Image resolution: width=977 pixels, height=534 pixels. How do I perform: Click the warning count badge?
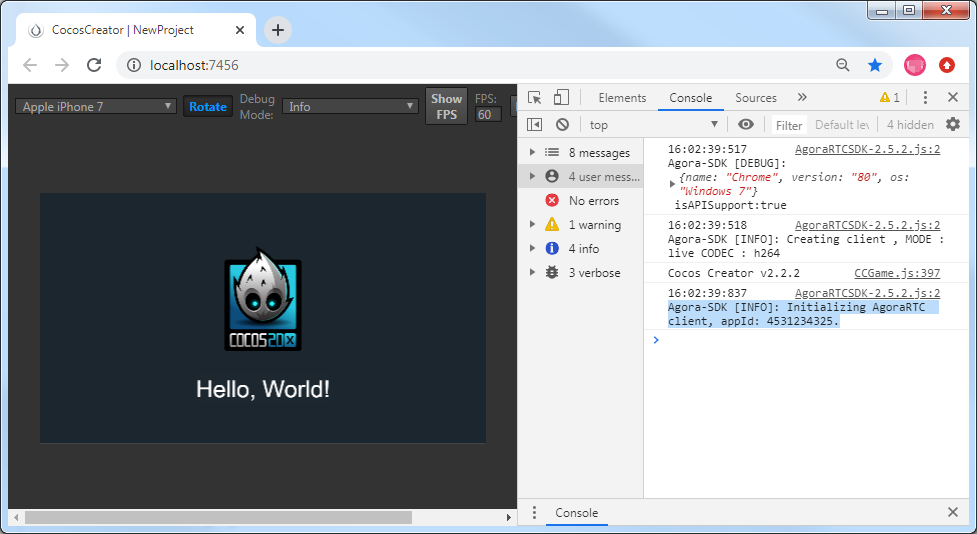coord(889,98)
